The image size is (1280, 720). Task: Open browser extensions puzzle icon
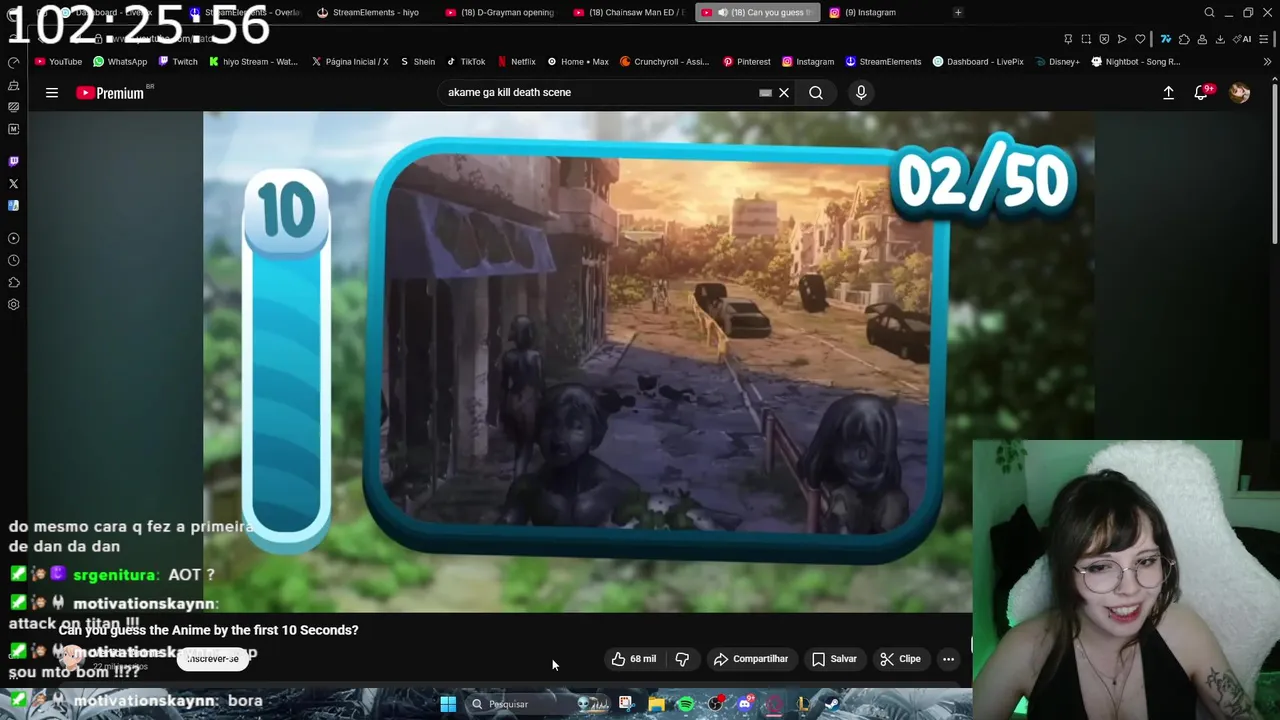(x=1184, y=39)
